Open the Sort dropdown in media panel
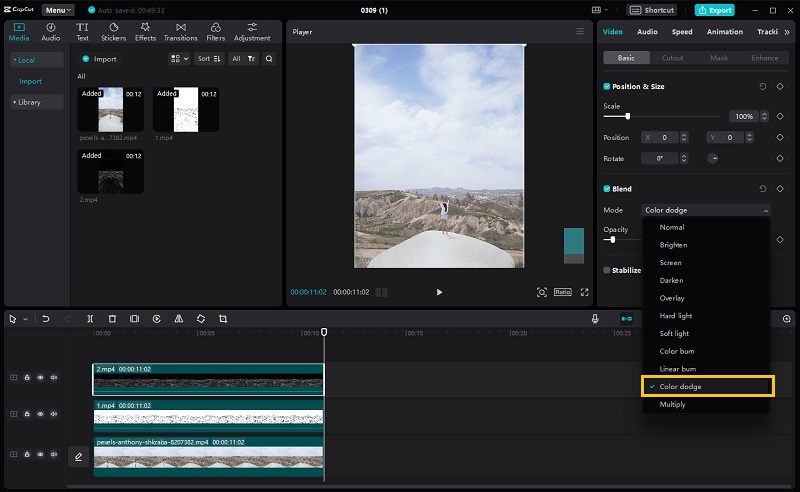The width and height of the screenshot is (800, 492). pyautogui.click(x=209, y=59)
